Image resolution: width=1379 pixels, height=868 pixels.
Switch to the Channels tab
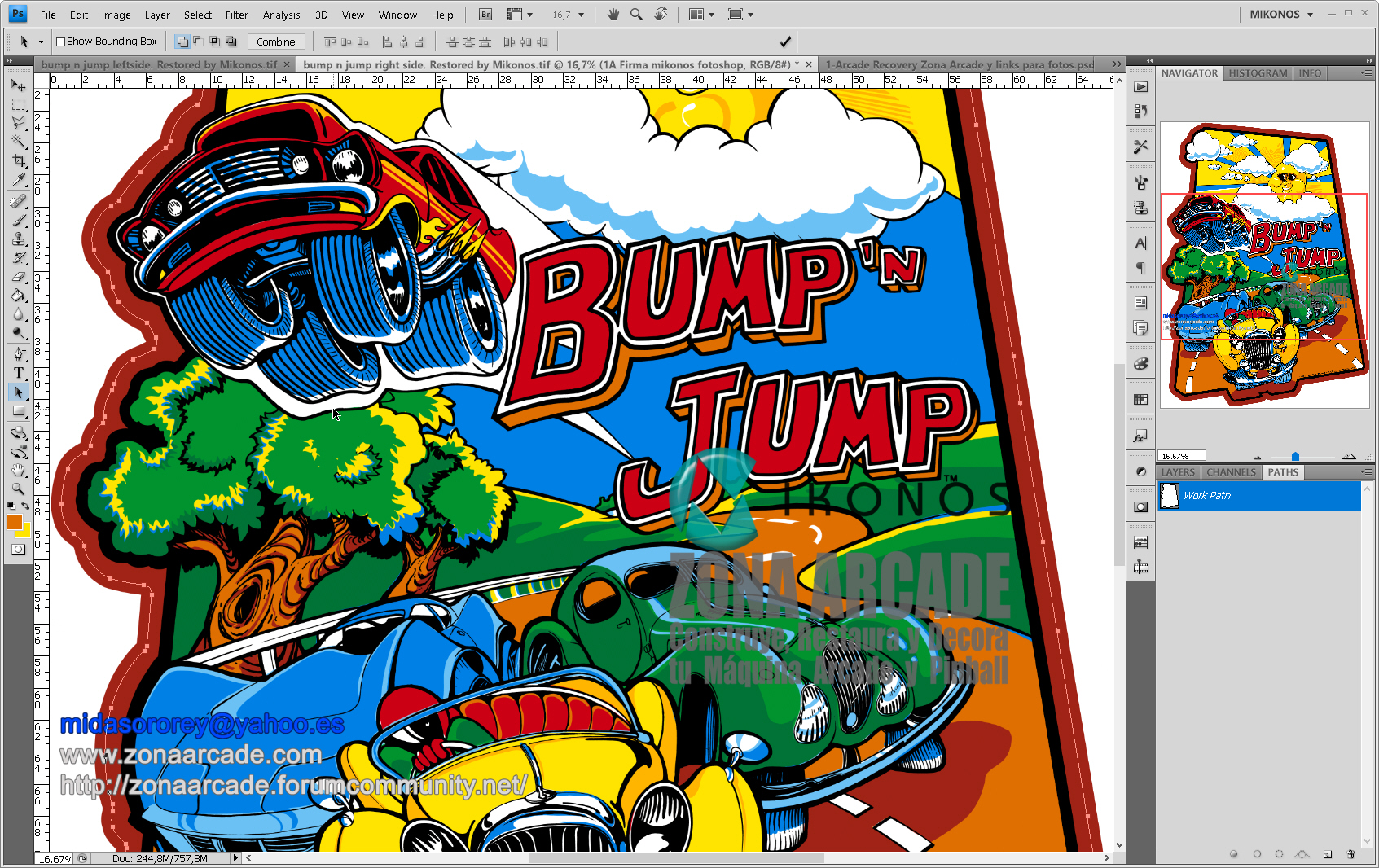point(1231,472)
